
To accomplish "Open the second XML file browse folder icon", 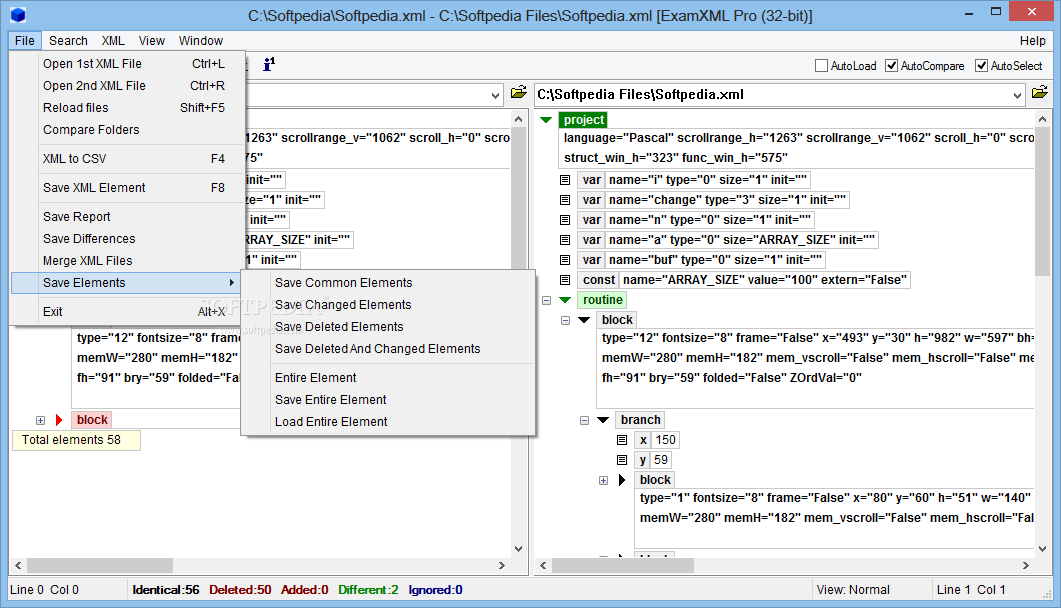I will coord(1039,93).
